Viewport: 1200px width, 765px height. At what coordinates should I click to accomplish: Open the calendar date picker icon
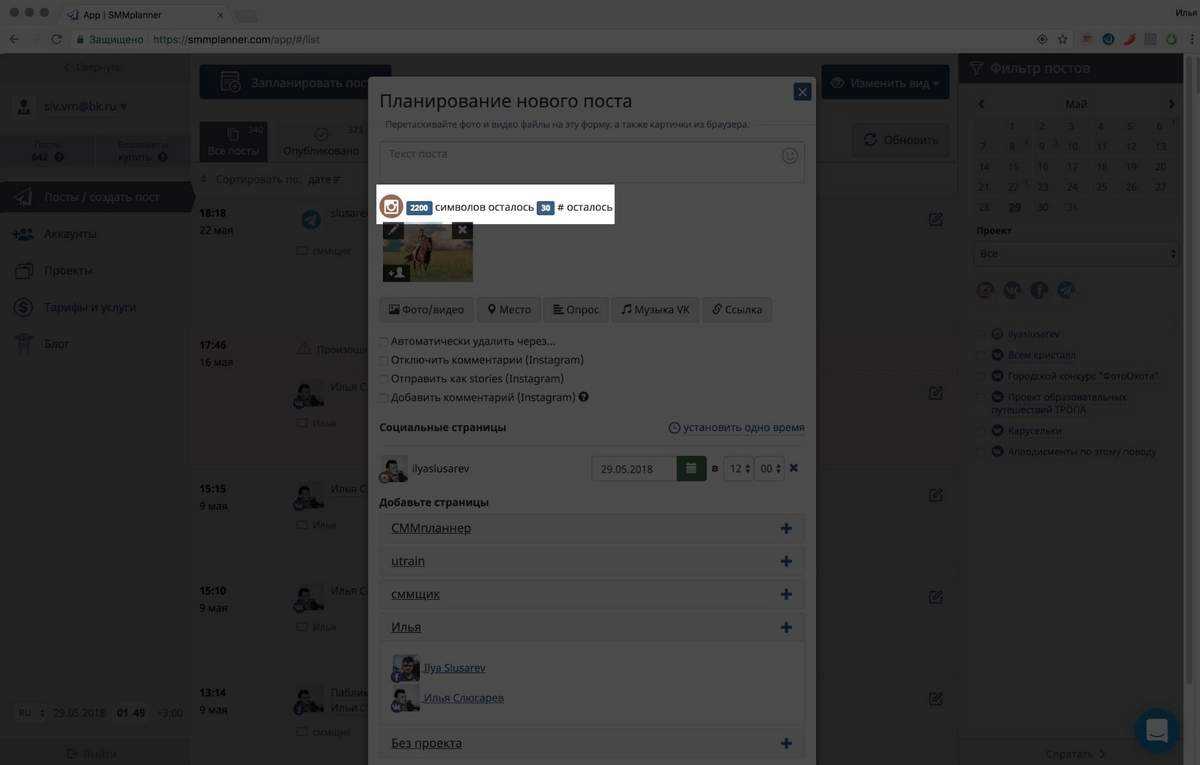pos(691,468)
